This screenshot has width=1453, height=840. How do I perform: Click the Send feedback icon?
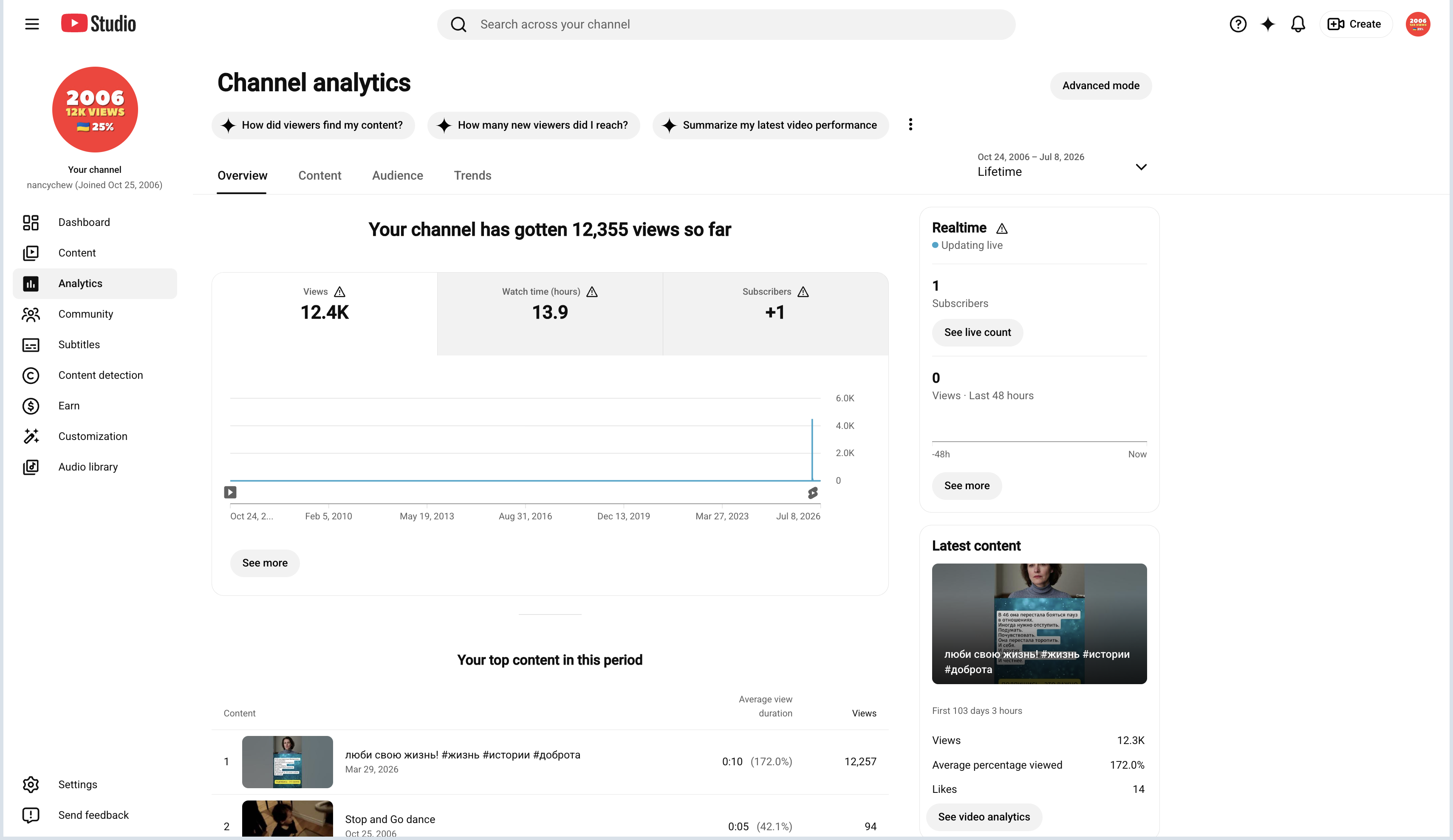click(31, 815)
